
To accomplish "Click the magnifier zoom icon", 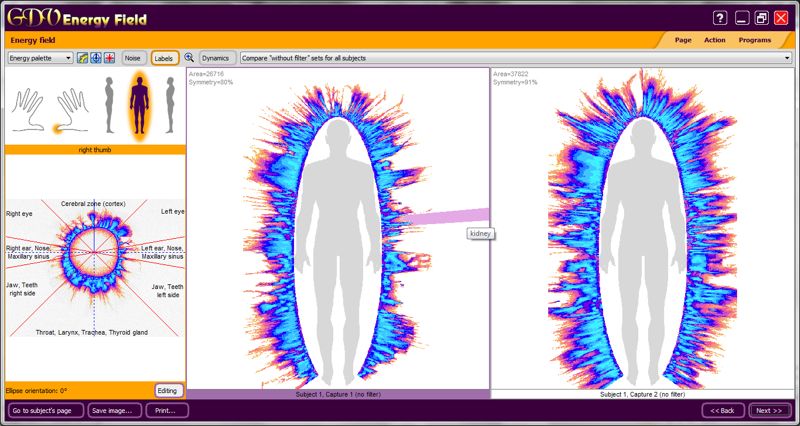I will [189, 58].
